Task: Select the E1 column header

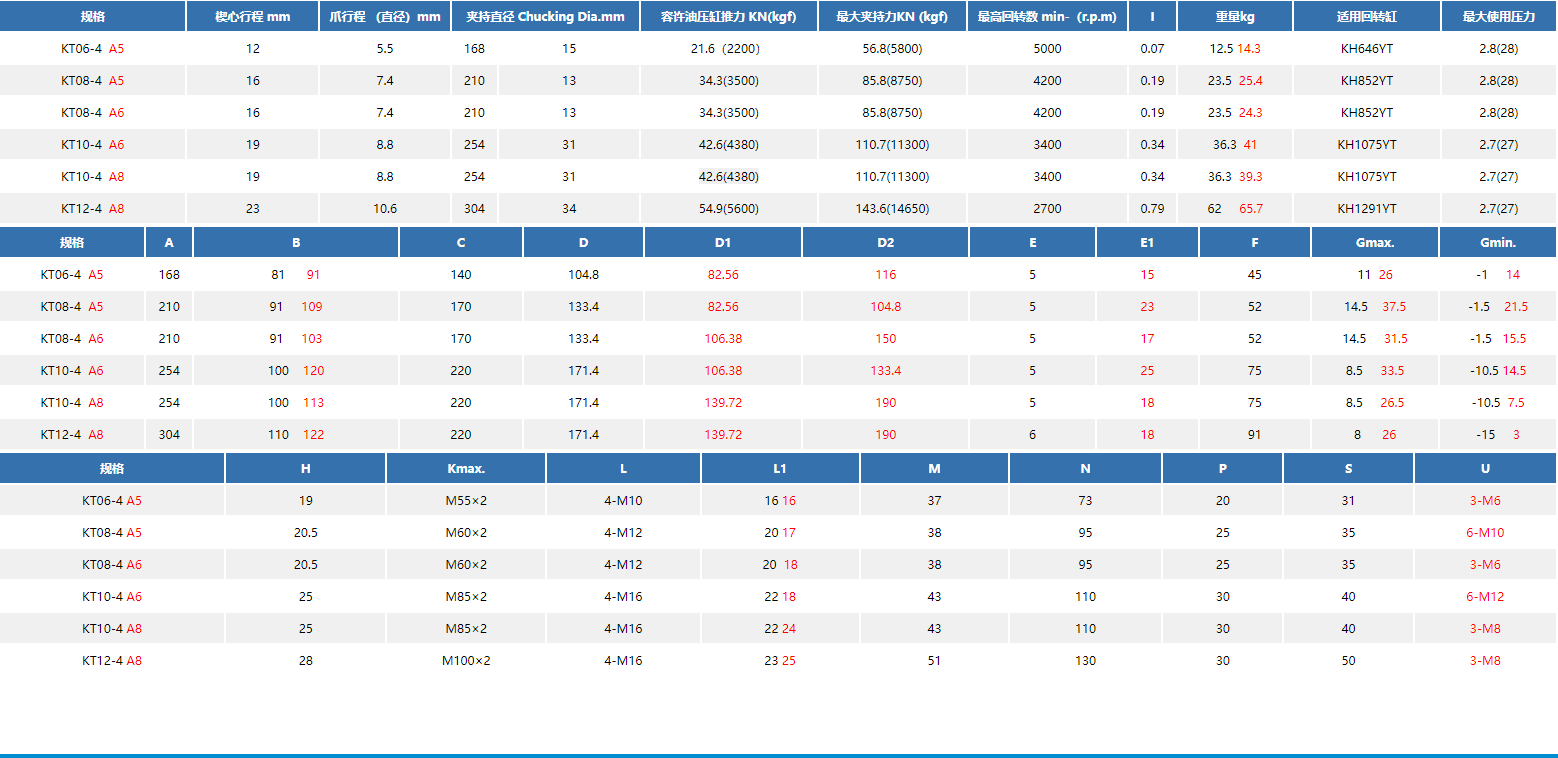Action: [x=1147, y=242]
